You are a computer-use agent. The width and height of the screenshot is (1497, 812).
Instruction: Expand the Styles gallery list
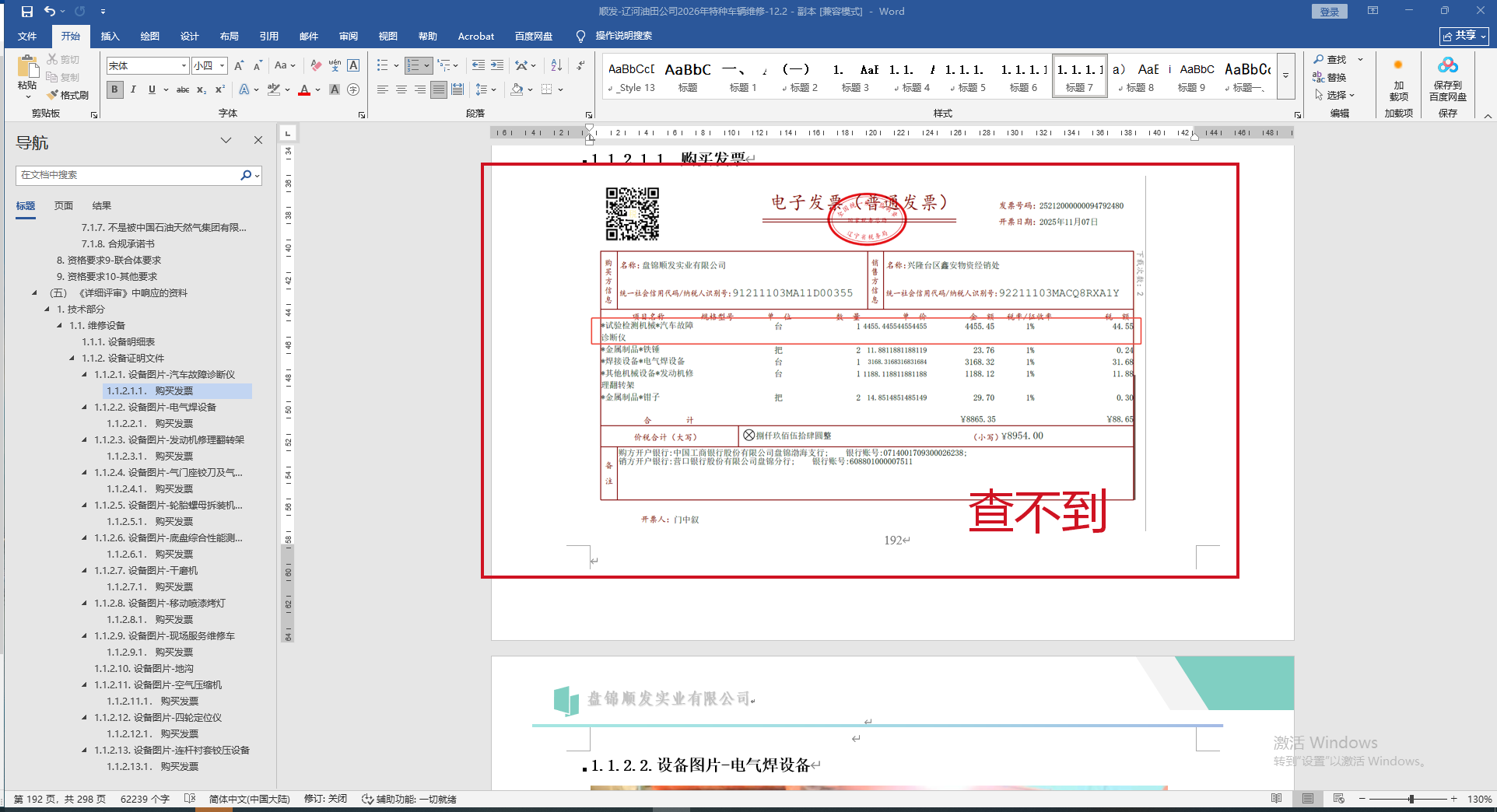(1285, 75)
